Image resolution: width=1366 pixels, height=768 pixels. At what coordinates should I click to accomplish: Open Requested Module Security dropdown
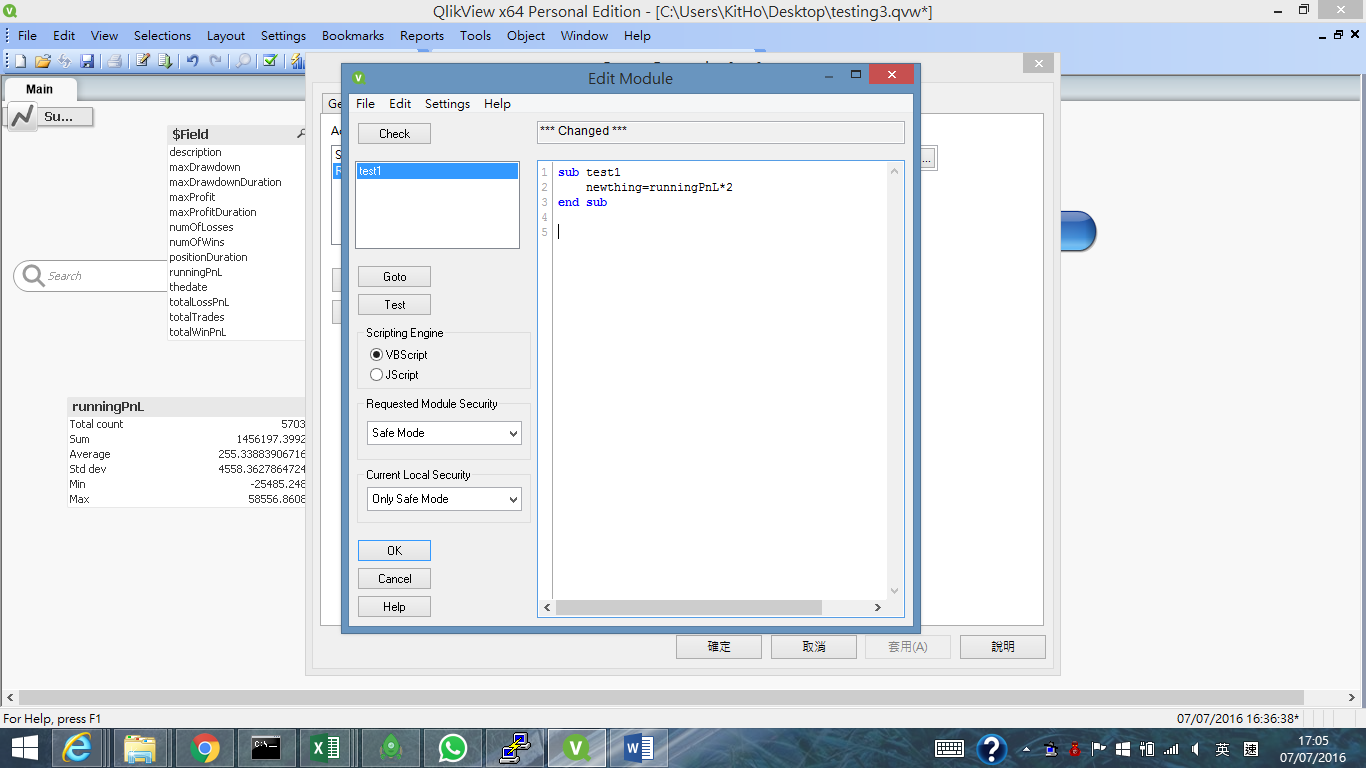(444, 433)
